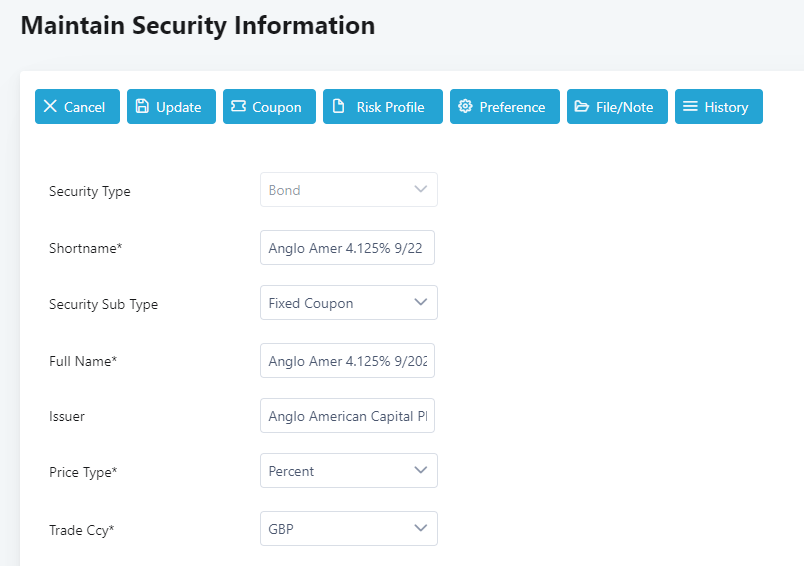Click inside the Full Name text field
The image size is (804, 566).
coord(347,360)
